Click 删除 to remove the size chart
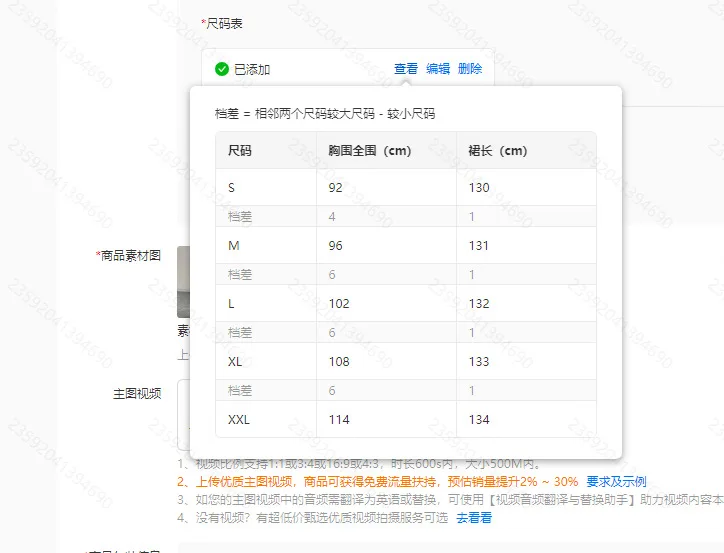The height and width of the screenshot is (553, 724). pos(470,69)
